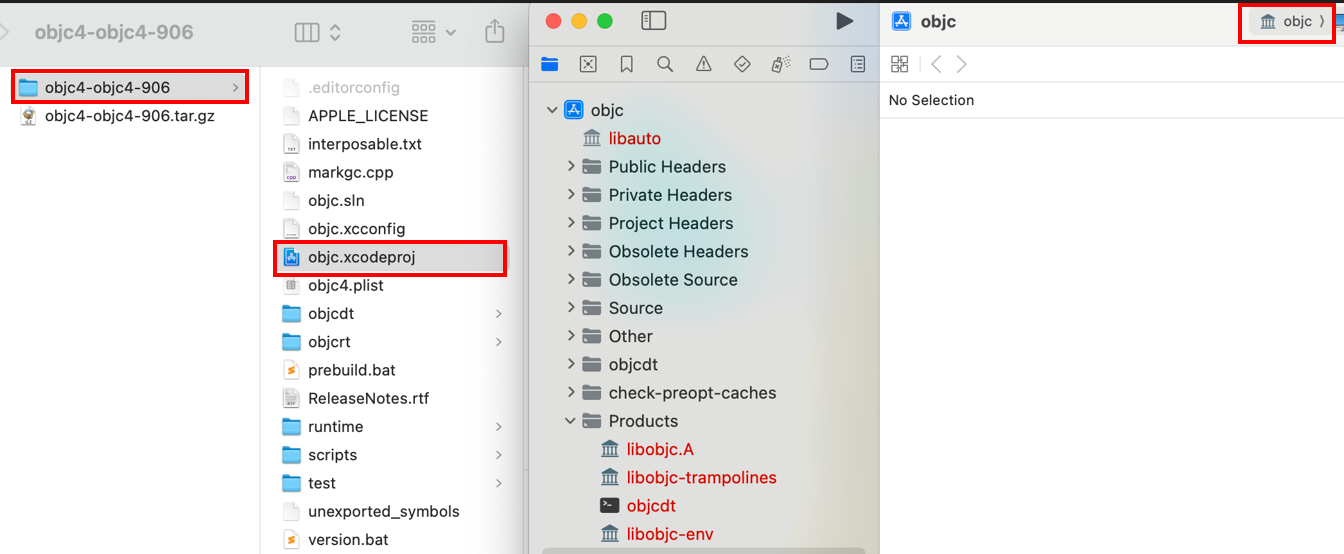
Task: Select the APPLE_LICENSE file
Action: point(368,115)
